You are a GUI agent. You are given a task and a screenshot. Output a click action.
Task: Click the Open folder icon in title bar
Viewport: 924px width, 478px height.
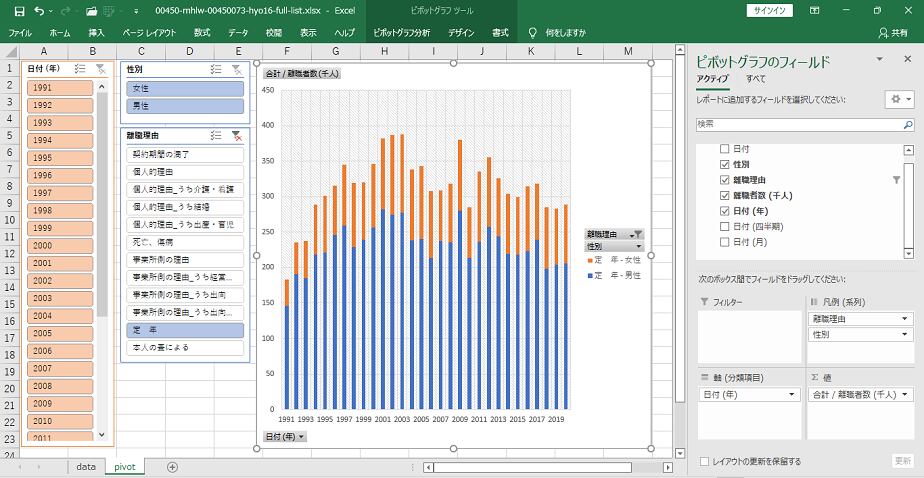pyautogui.click(x=92, y=10)
